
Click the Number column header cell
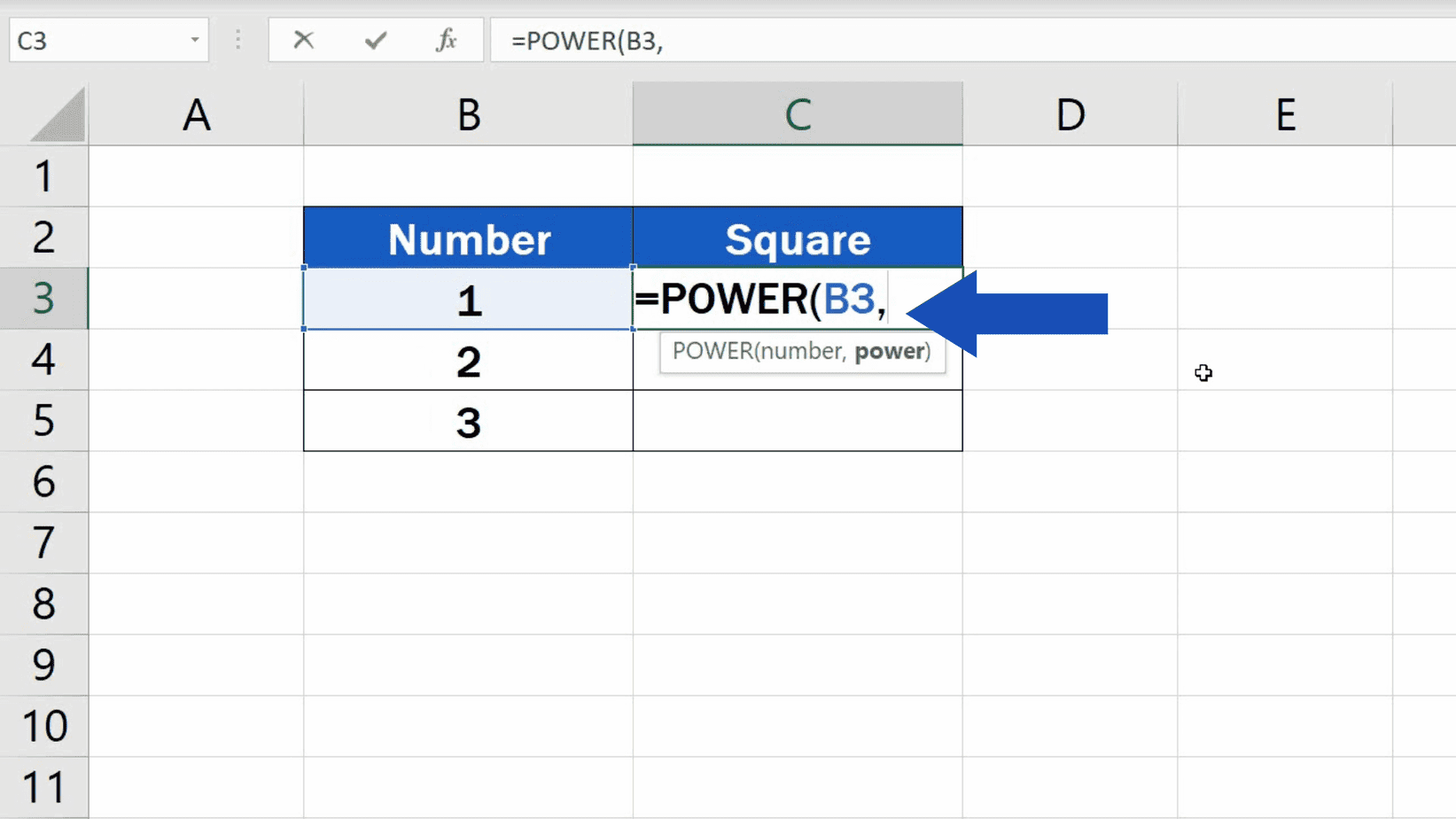468,237
